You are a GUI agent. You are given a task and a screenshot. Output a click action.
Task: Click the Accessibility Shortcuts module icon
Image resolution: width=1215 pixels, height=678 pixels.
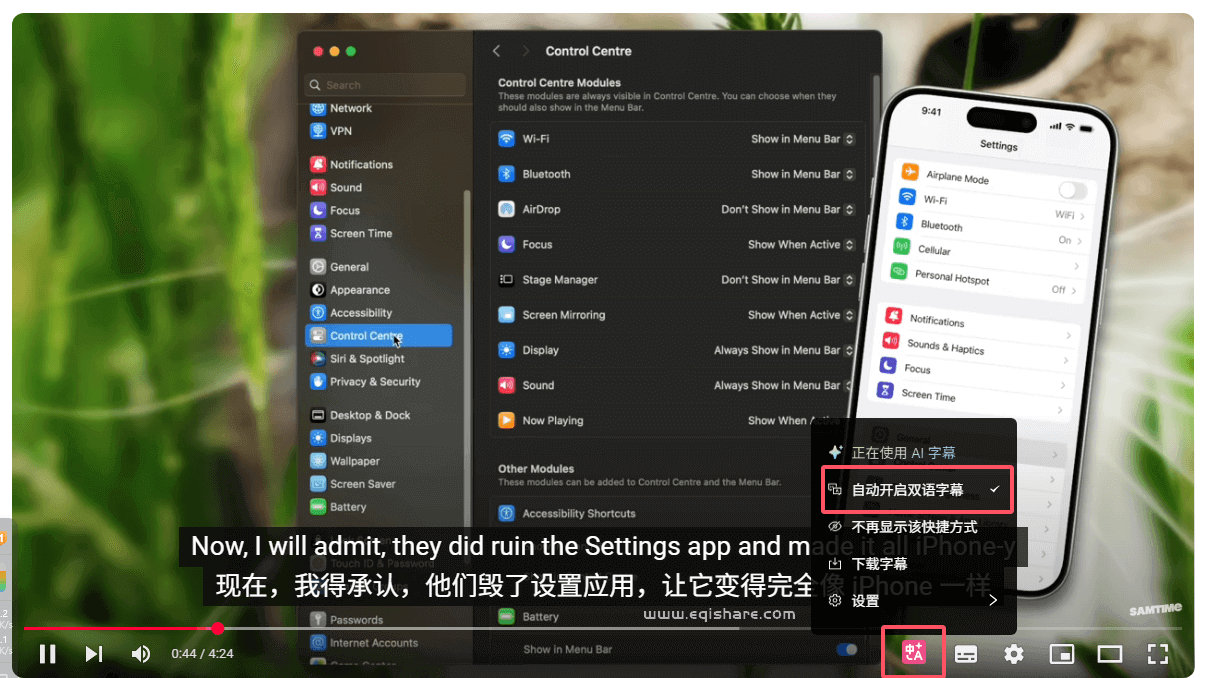click(508, 513)
